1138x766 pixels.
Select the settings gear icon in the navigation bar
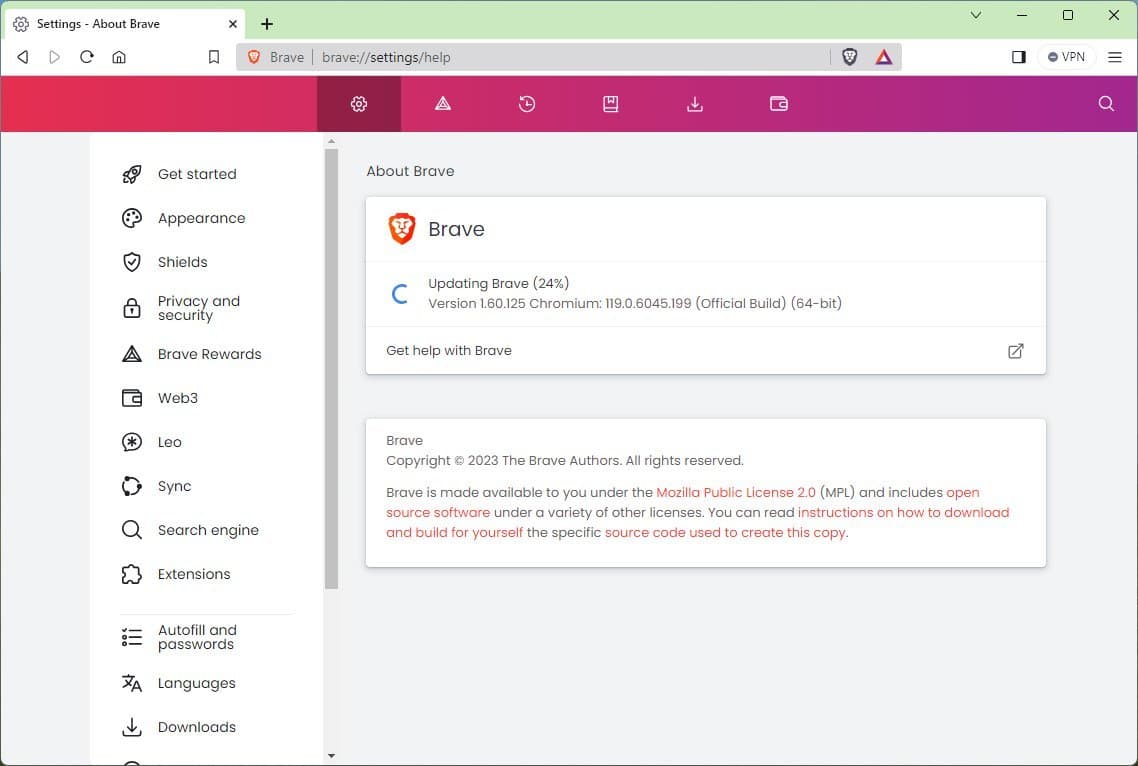pos(359,103)
